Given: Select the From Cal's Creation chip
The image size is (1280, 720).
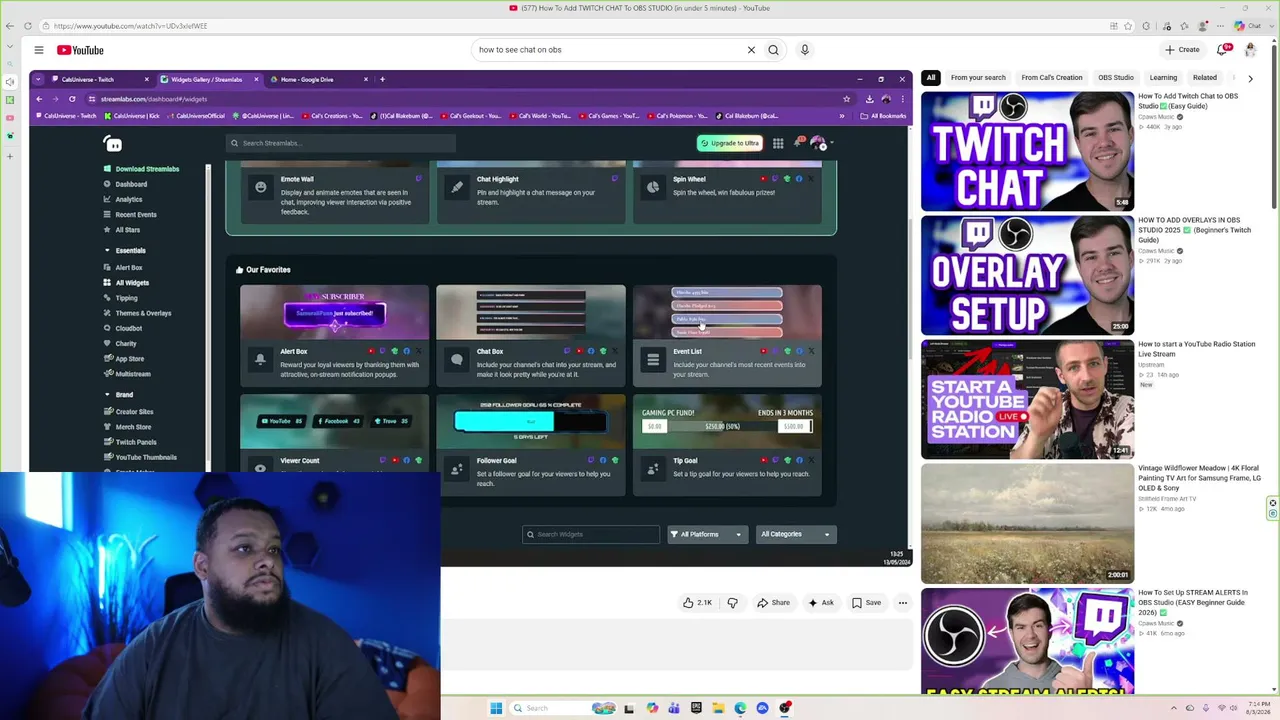Looking at the screenshot, I should [1052, 78].
